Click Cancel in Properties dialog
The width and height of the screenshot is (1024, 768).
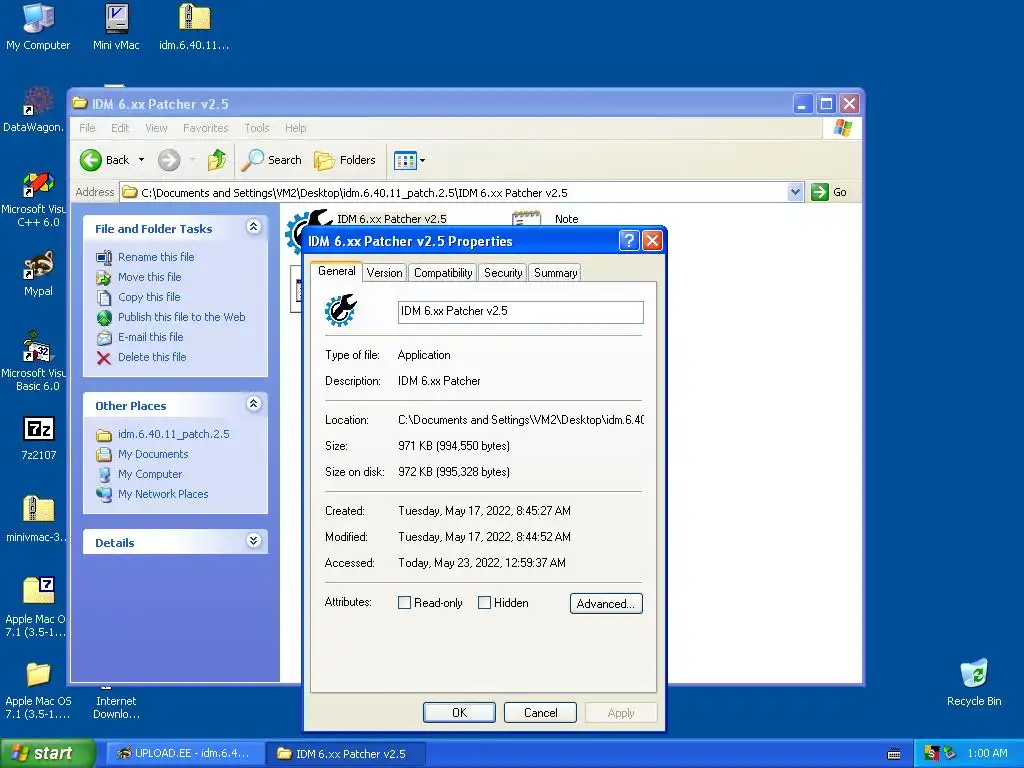[540, 712]
